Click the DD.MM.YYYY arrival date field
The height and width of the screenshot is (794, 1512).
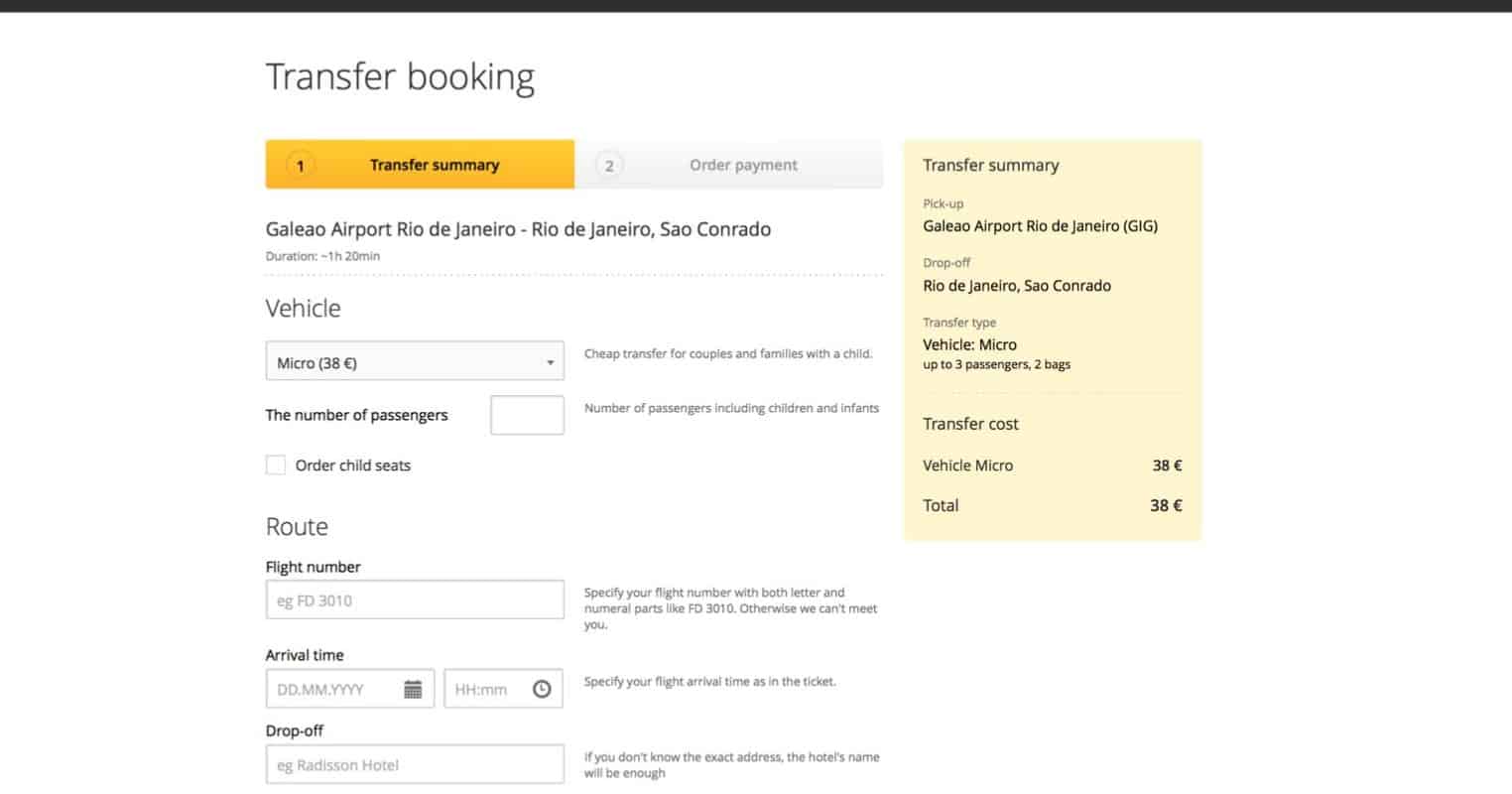pyautogui.click(x=337, y=689)
